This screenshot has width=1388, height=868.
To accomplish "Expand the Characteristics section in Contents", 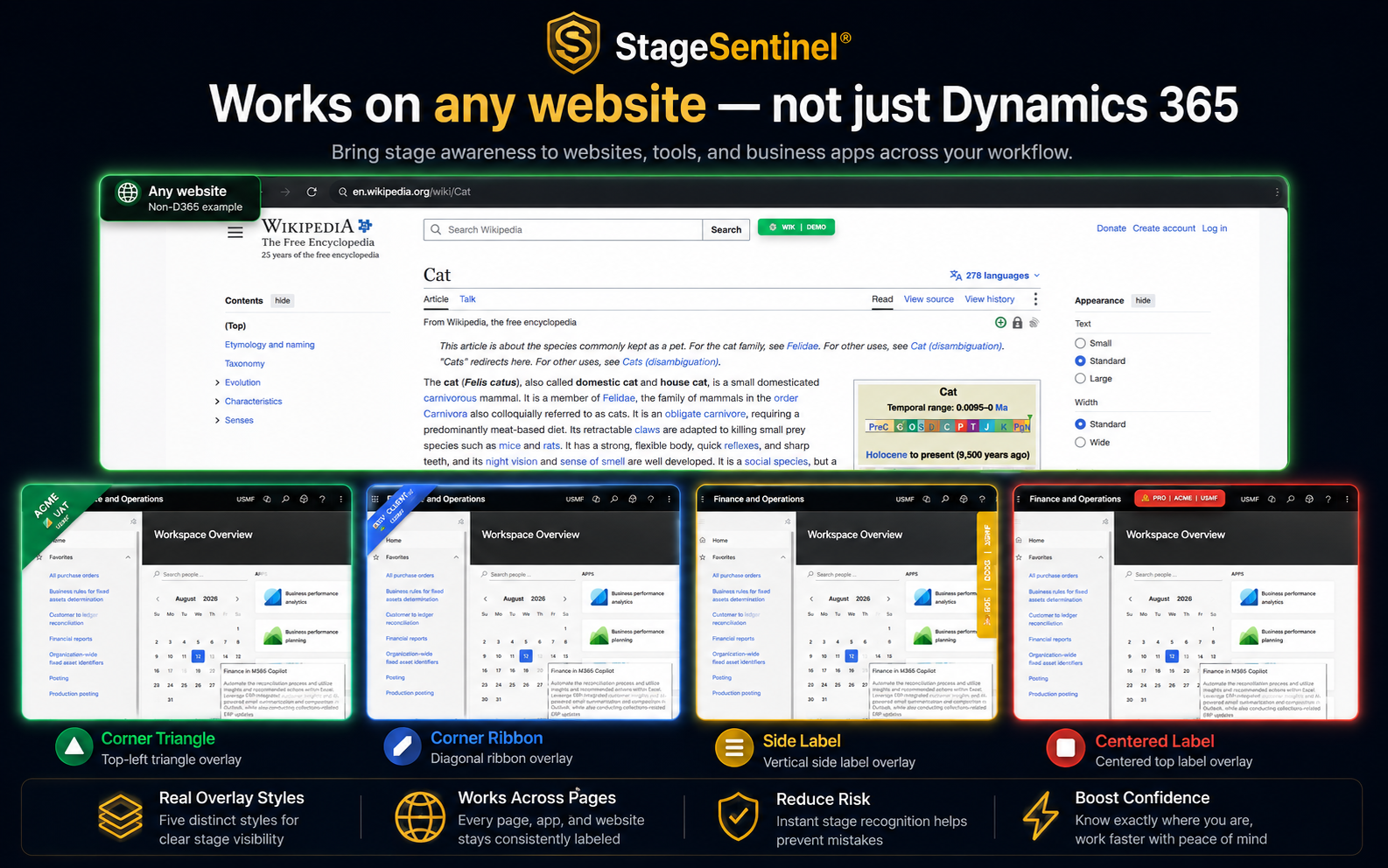I will point(217,402).
